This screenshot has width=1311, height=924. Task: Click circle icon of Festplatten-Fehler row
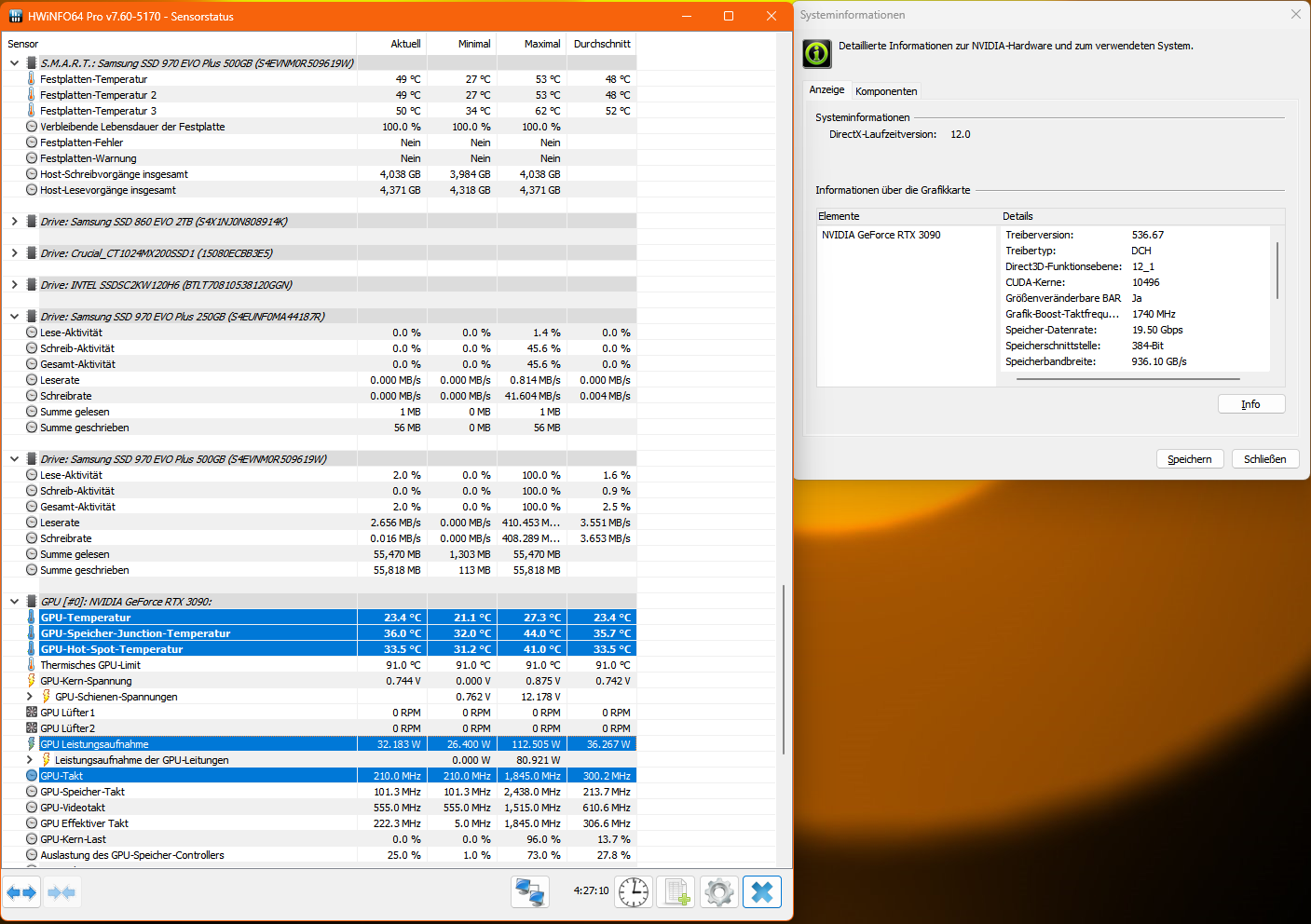[32, 143]
